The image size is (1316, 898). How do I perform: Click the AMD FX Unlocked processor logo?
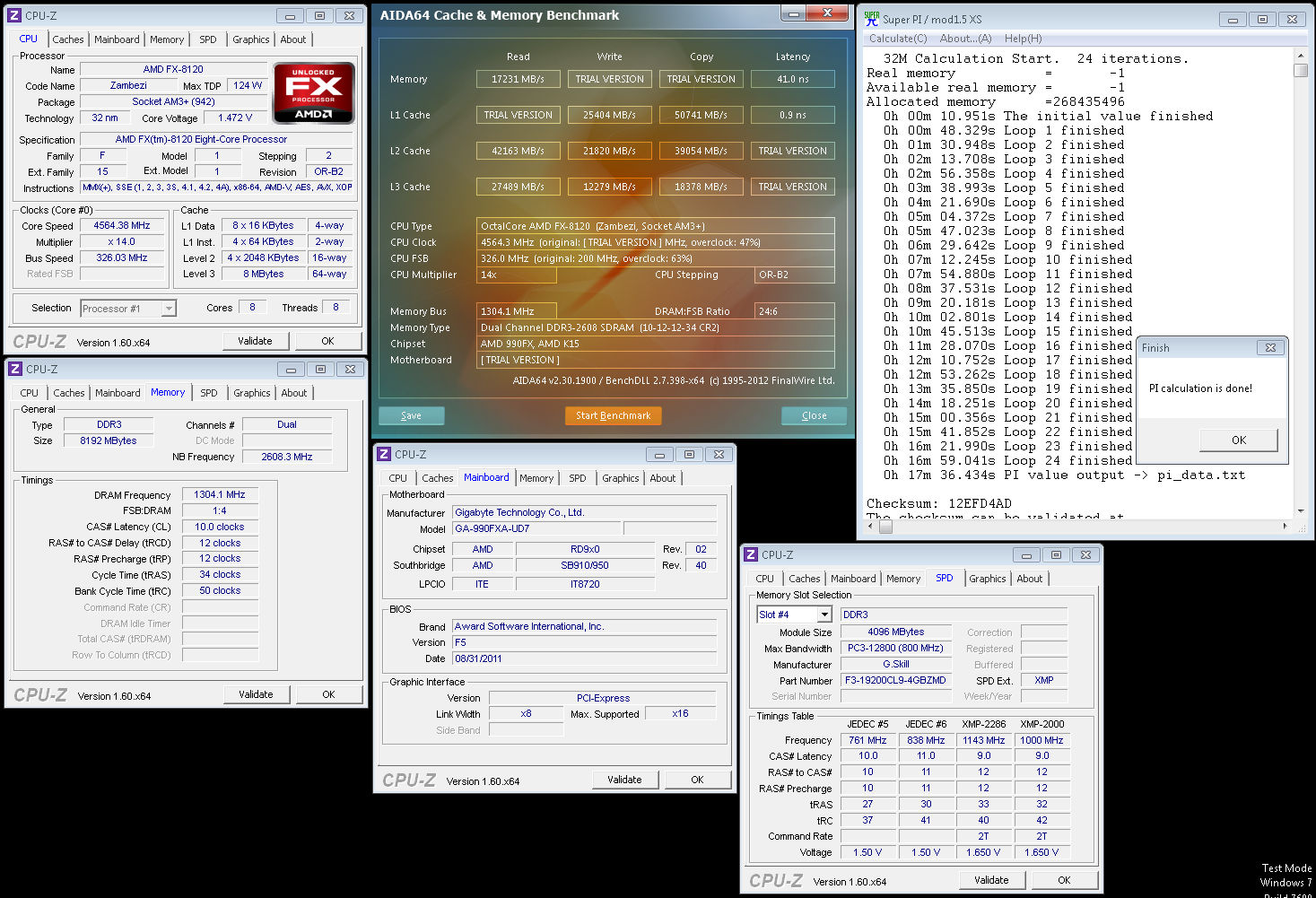(314, 93)
